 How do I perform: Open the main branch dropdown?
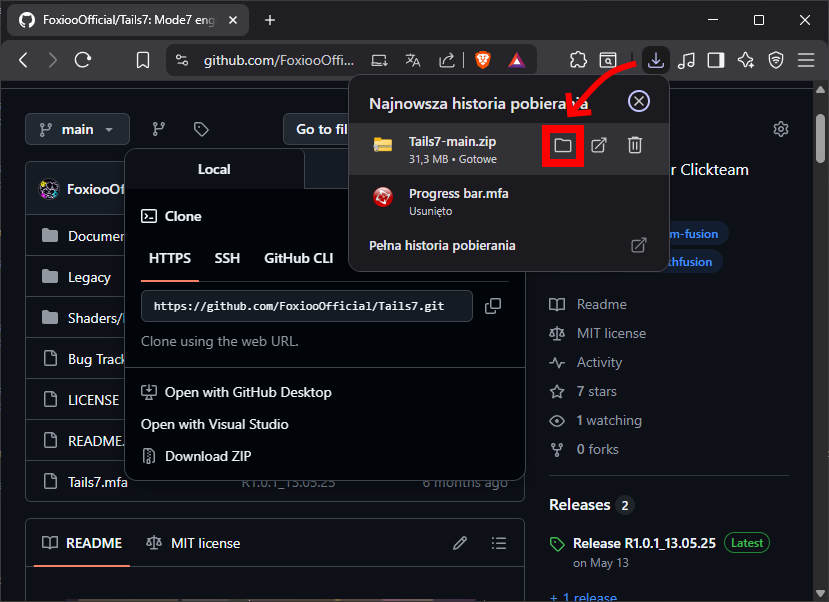pyautogui.click(x=77, y=129)
